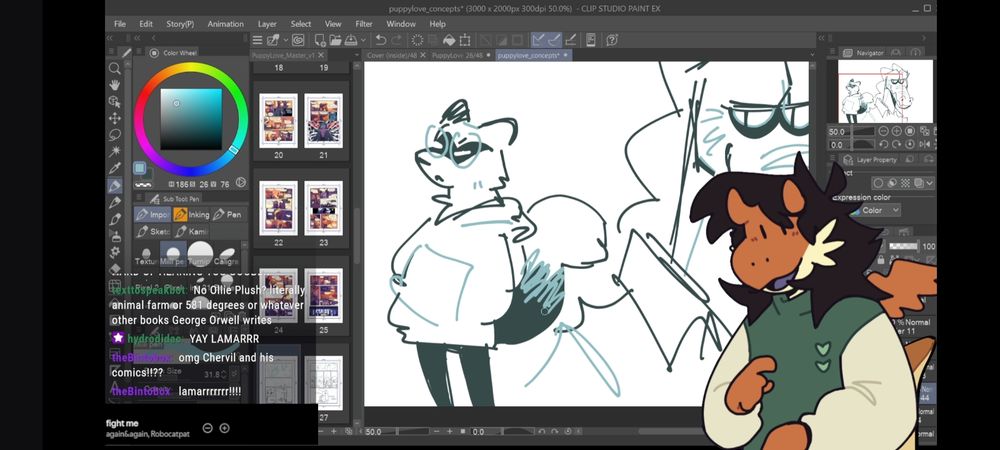Expand Layer Property effect options arrow

click(x=929, y=184)
